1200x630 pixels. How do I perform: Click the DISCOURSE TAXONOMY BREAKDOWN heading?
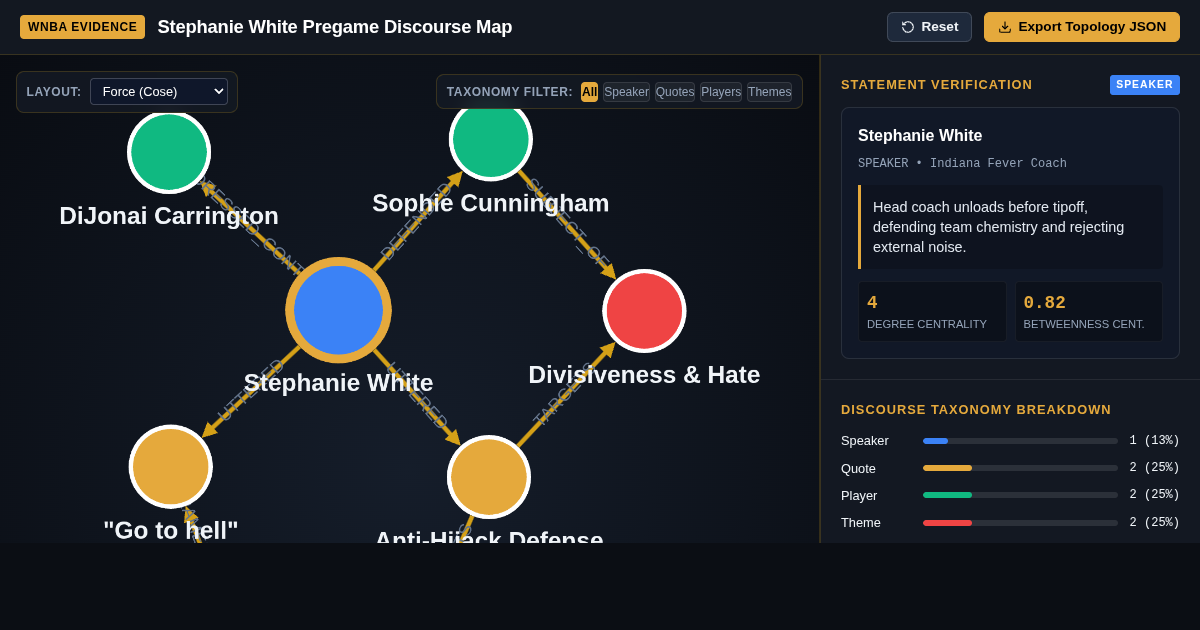pyautogui.click(x=976, y=410)
